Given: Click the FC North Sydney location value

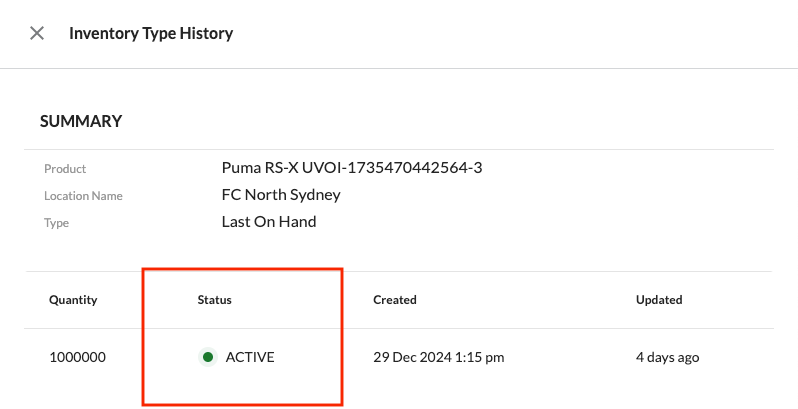Looking at the screenshot, I should (x=281, y=194).
